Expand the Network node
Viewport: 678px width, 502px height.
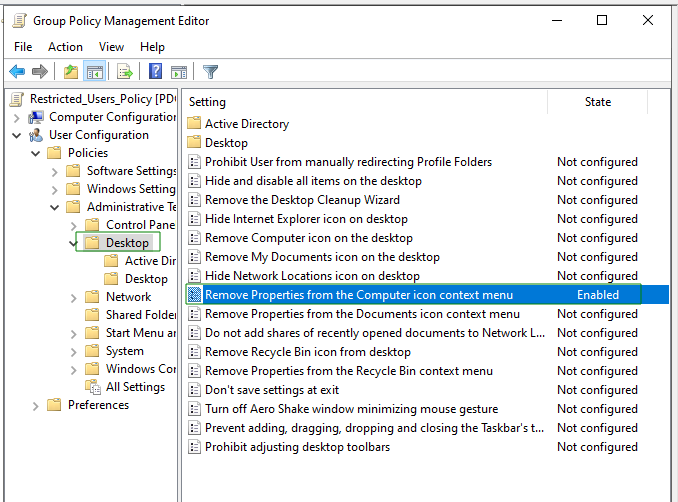[73, 298]
